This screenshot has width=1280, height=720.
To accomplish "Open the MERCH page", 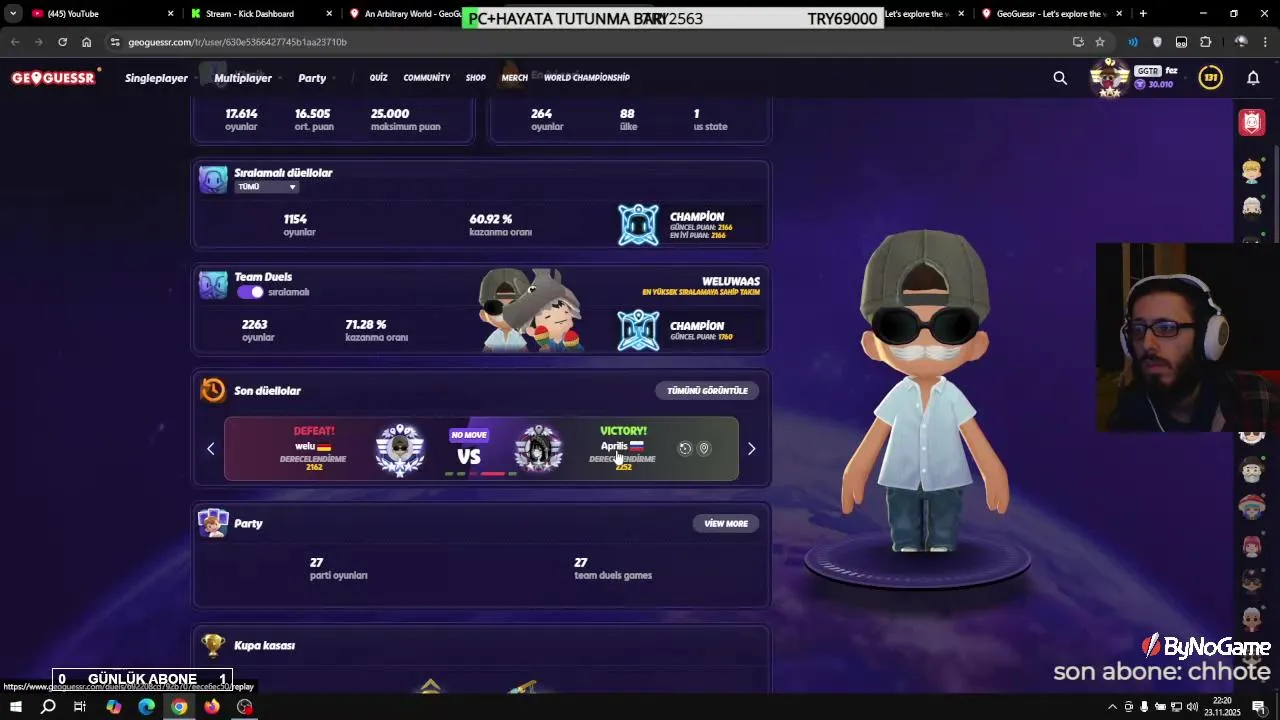I will (x=515, y=78).
